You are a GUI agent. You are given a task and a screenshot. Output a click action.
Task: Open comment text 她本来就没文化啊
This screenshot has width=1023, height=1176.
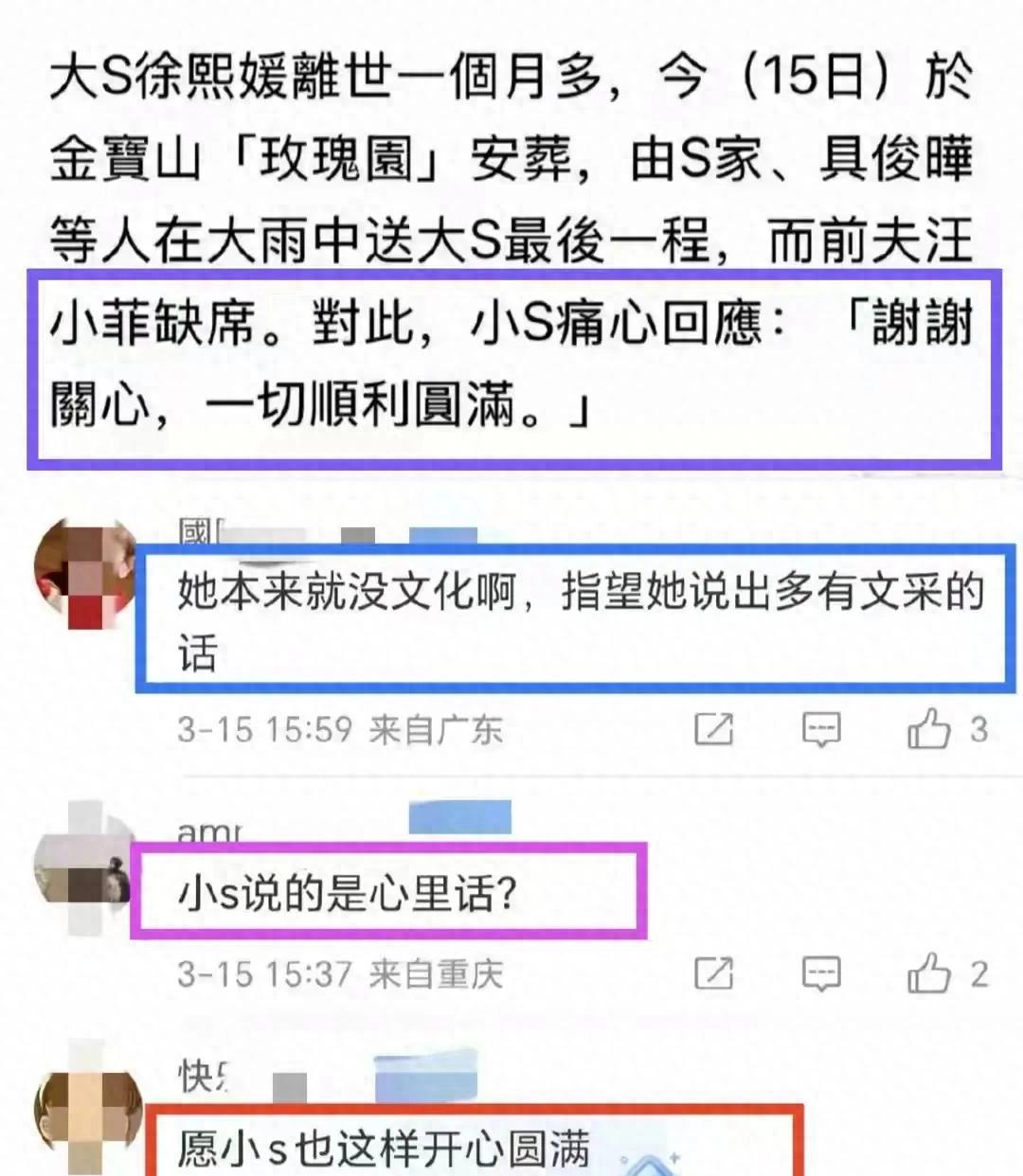tap(582, 622)
